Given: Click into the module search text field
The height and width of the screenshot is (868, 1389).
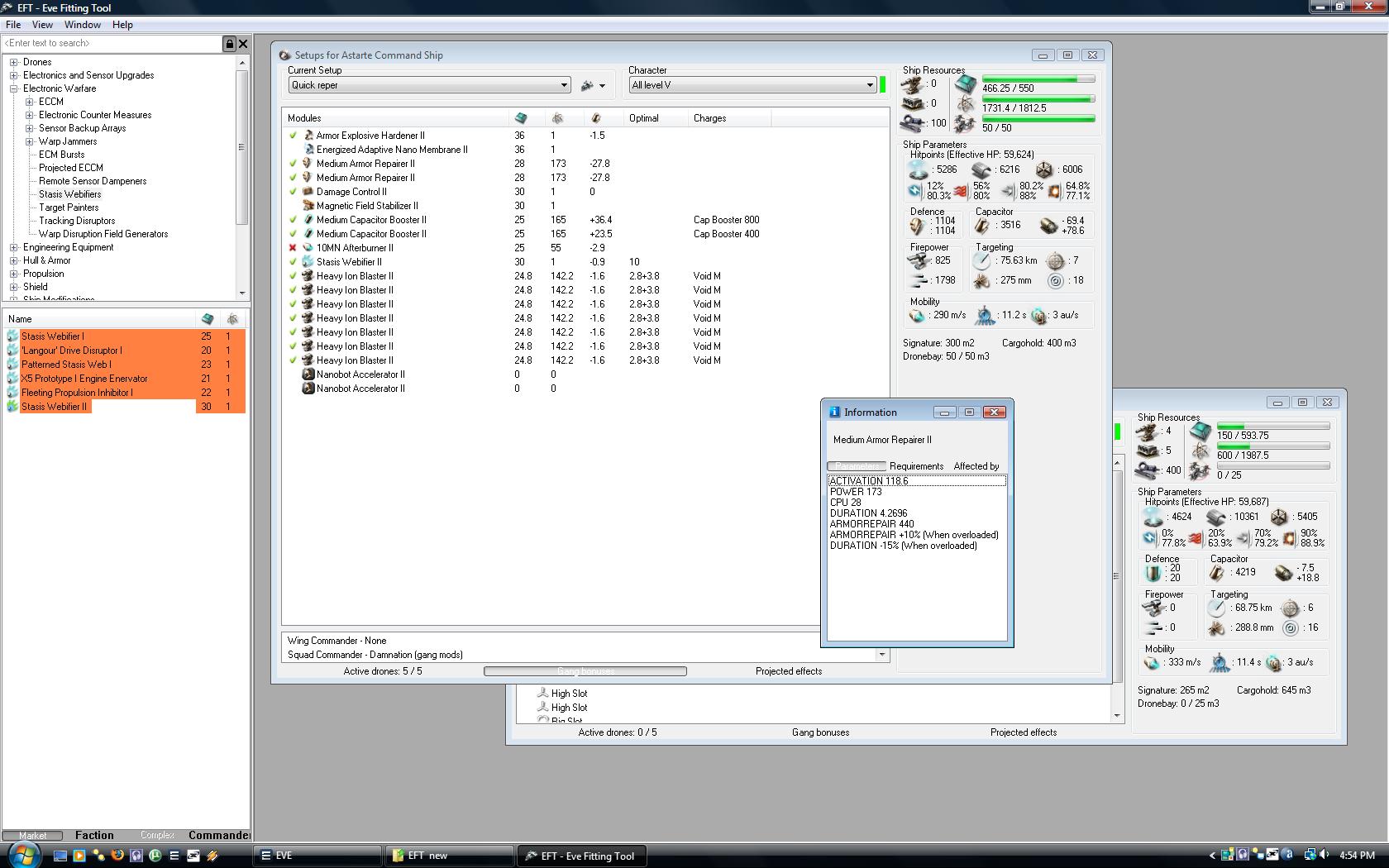Looking at the screenshot, I should click(112, 44).
